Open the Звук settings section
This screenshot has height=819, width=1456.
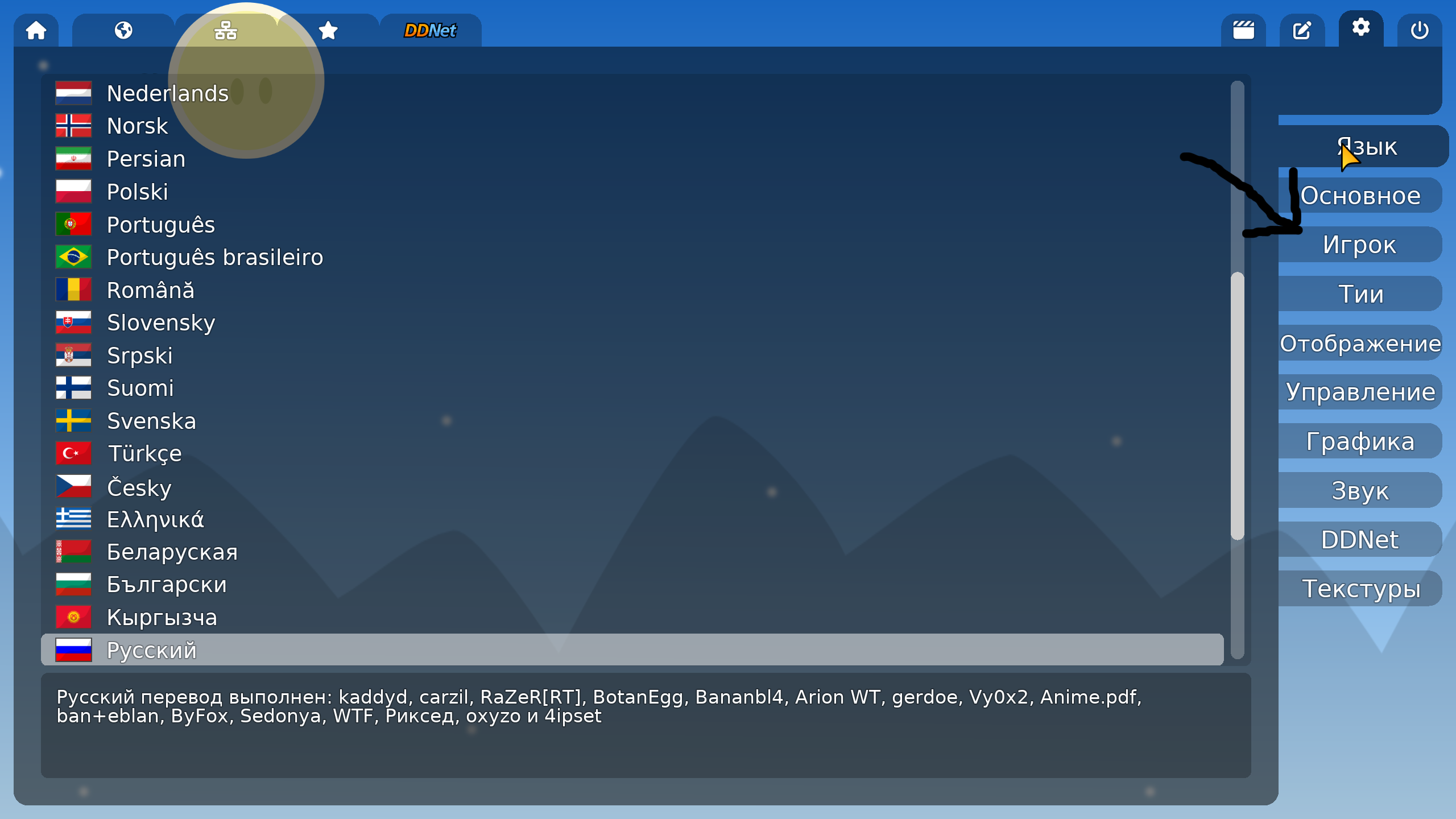point(1360,490)
